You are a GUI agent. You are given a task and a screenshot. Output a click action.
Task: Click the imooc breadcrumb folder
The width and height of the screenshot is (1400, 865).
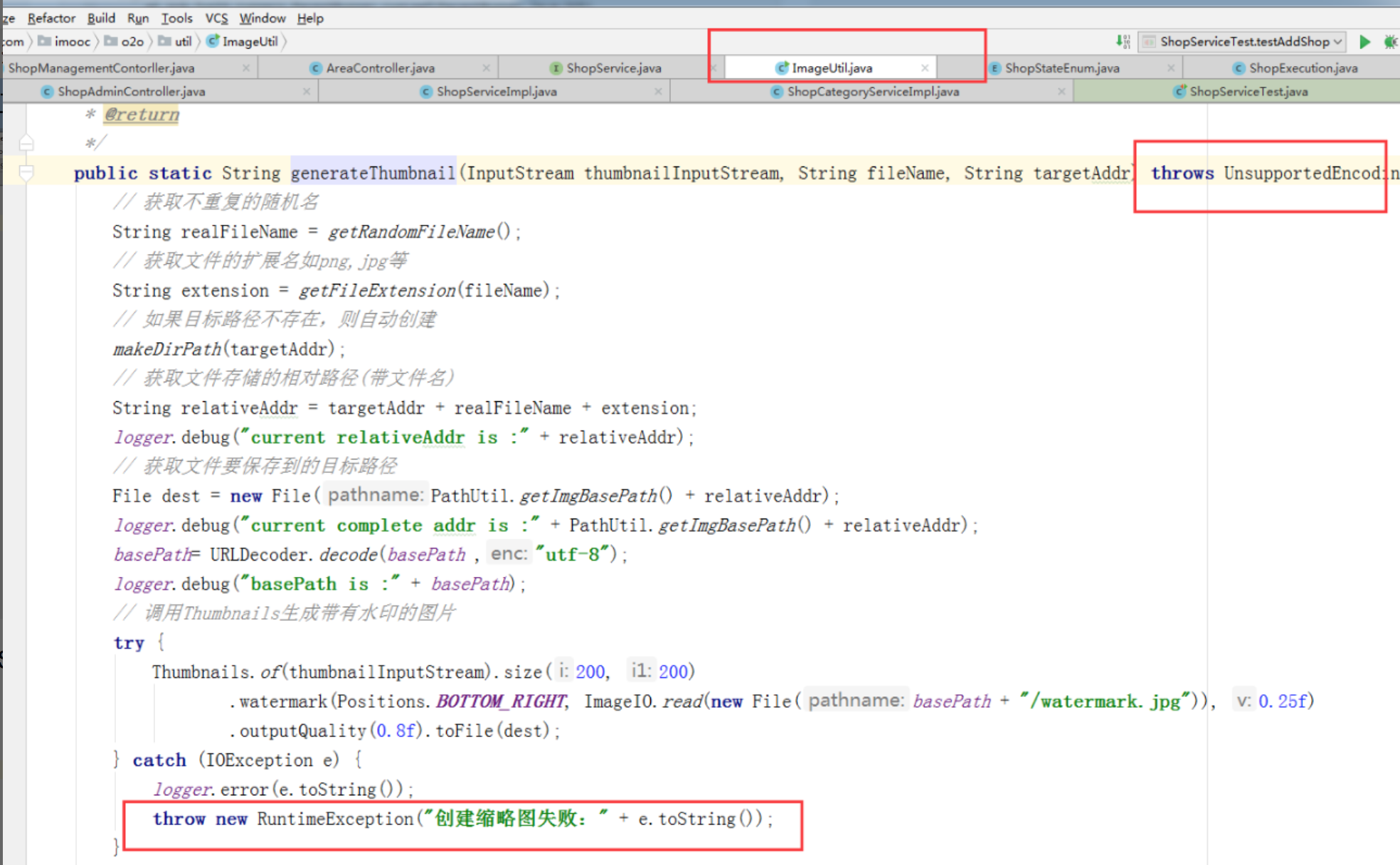pos(64,41)
